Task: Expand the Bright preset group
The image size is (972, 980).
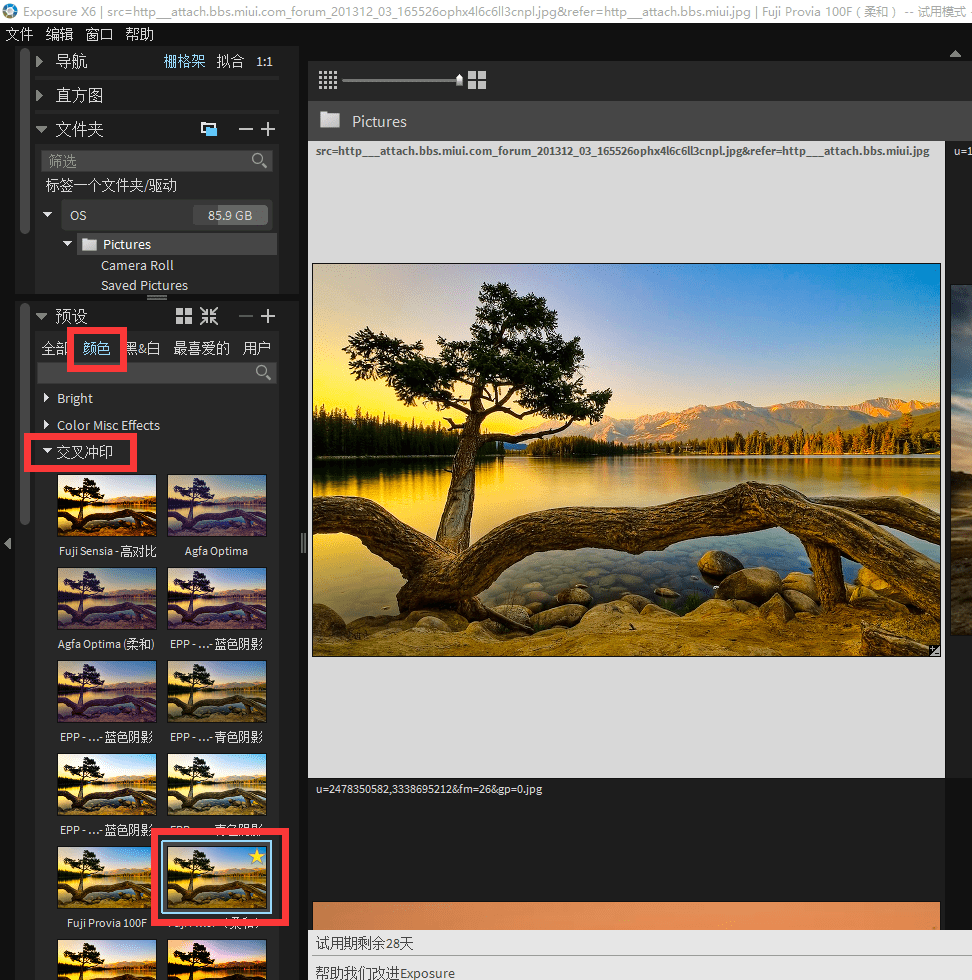Action: (46, 398)
